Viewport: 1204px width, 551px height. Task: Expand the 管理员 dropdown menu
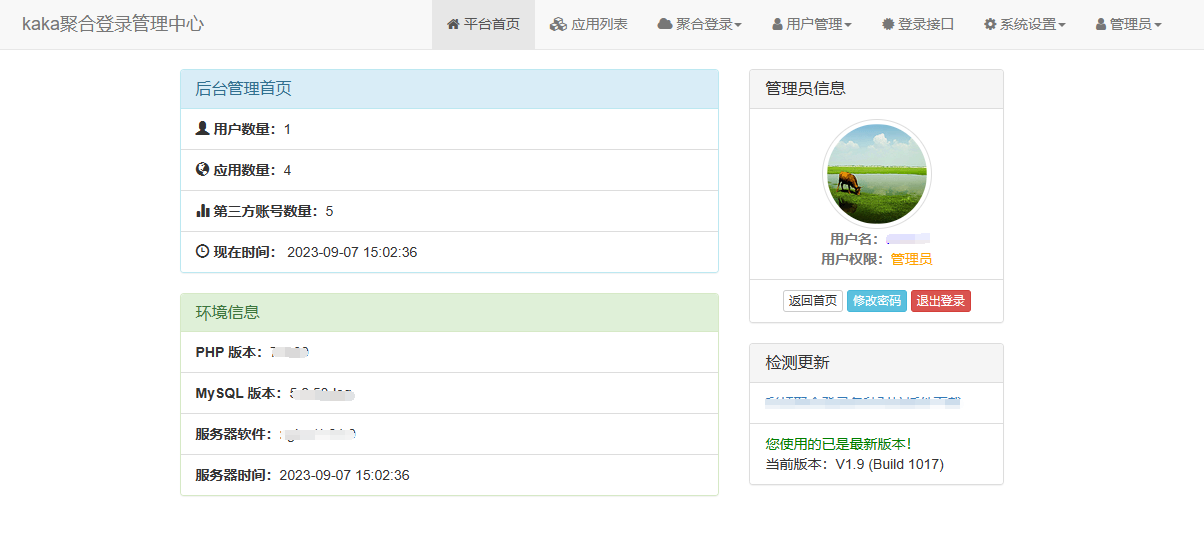pyautogui.click(x=1129, y=24)
